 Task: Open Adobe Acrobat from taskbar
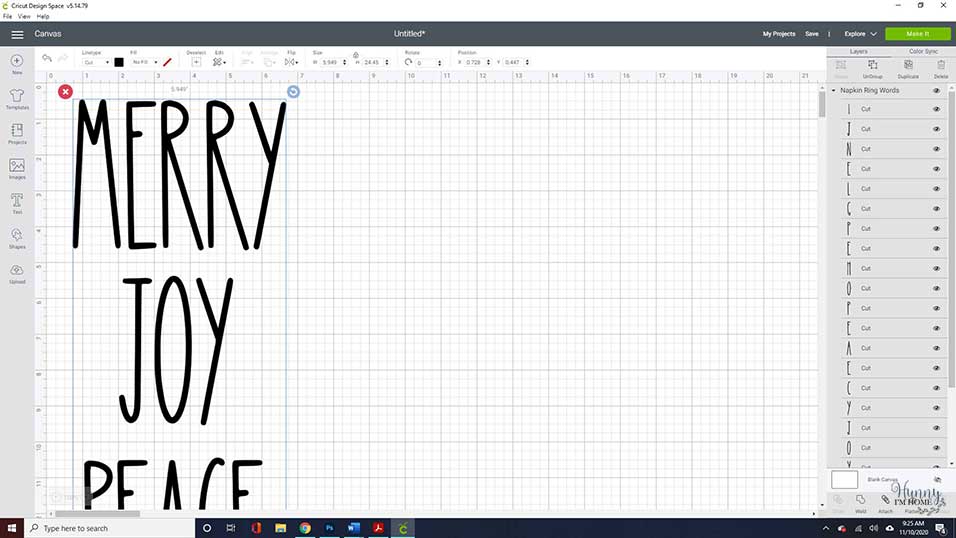pyautogui.click(x=378, y=528)
